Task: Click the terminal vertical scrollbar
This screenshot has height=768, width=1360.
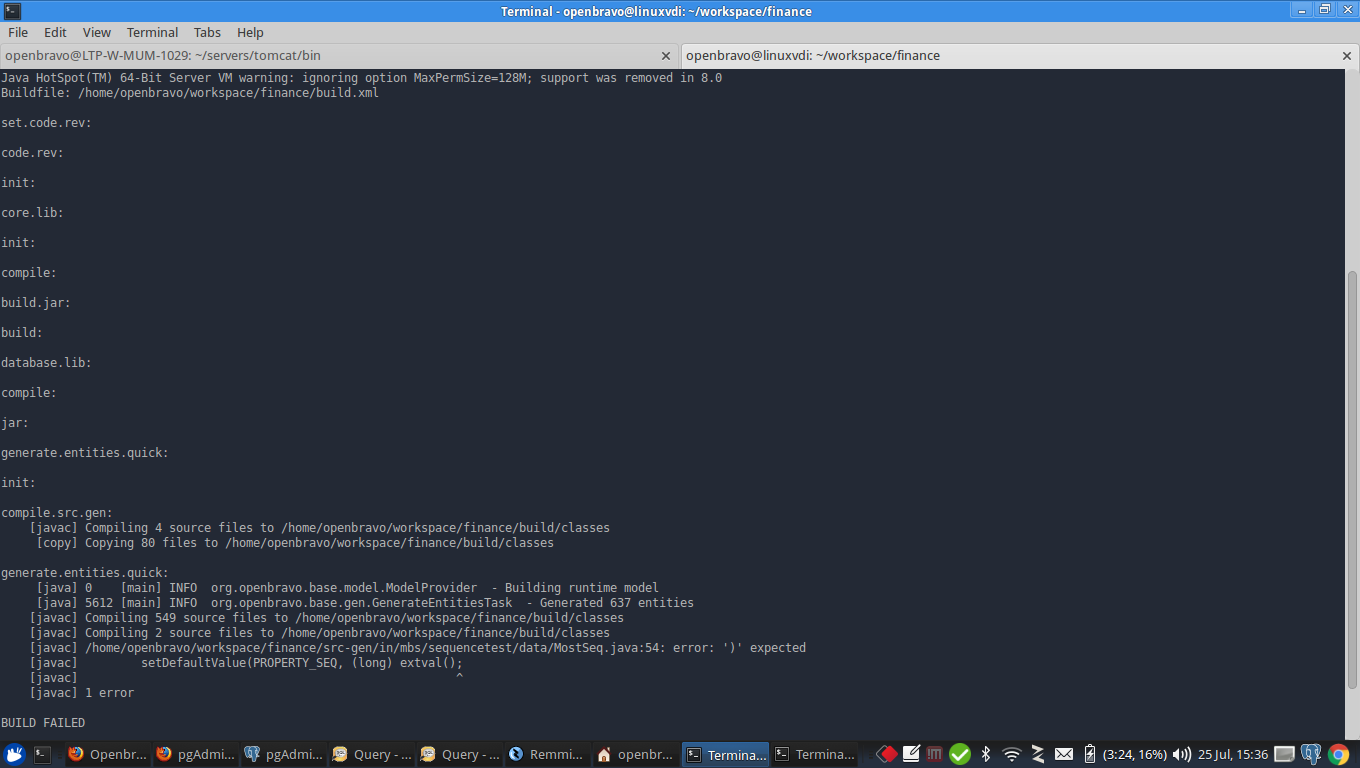Action: coord(1352,480)
